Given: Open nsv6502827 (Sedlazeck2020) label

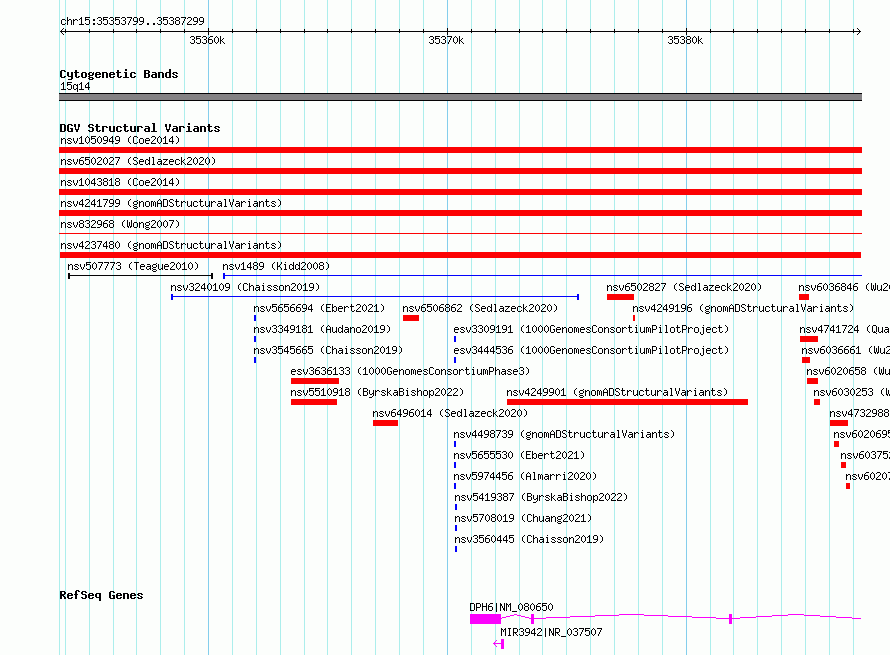Looking at the screenshot, I should point(684,287).
